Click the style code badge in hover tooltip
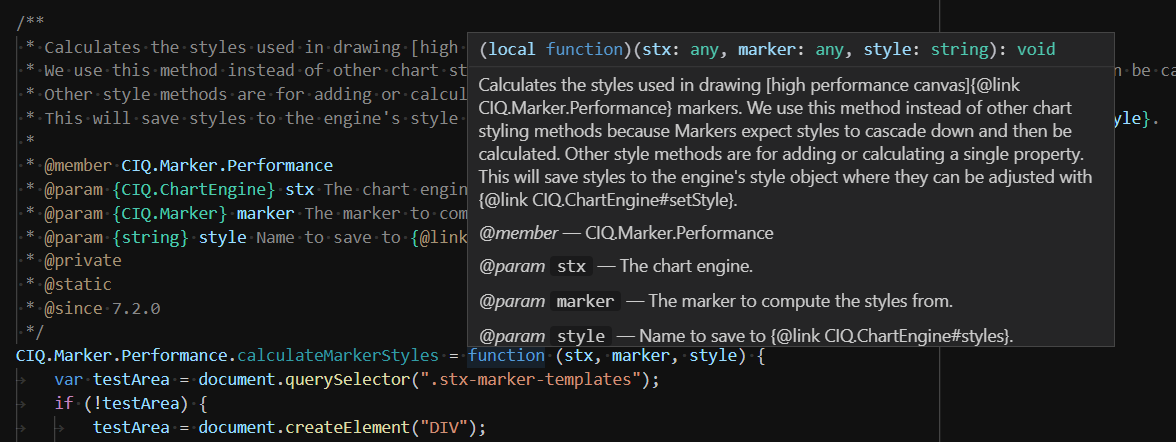Screen dimensions: 1176x442 [x=581, y=336]
